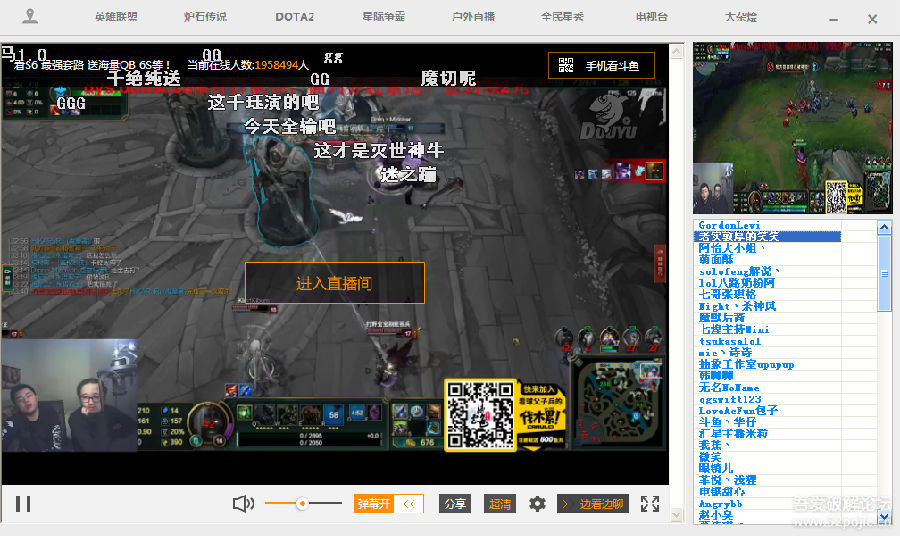Pause the live stream playback
The height and width of the screenshot is (536, 900).
(23, 504)
